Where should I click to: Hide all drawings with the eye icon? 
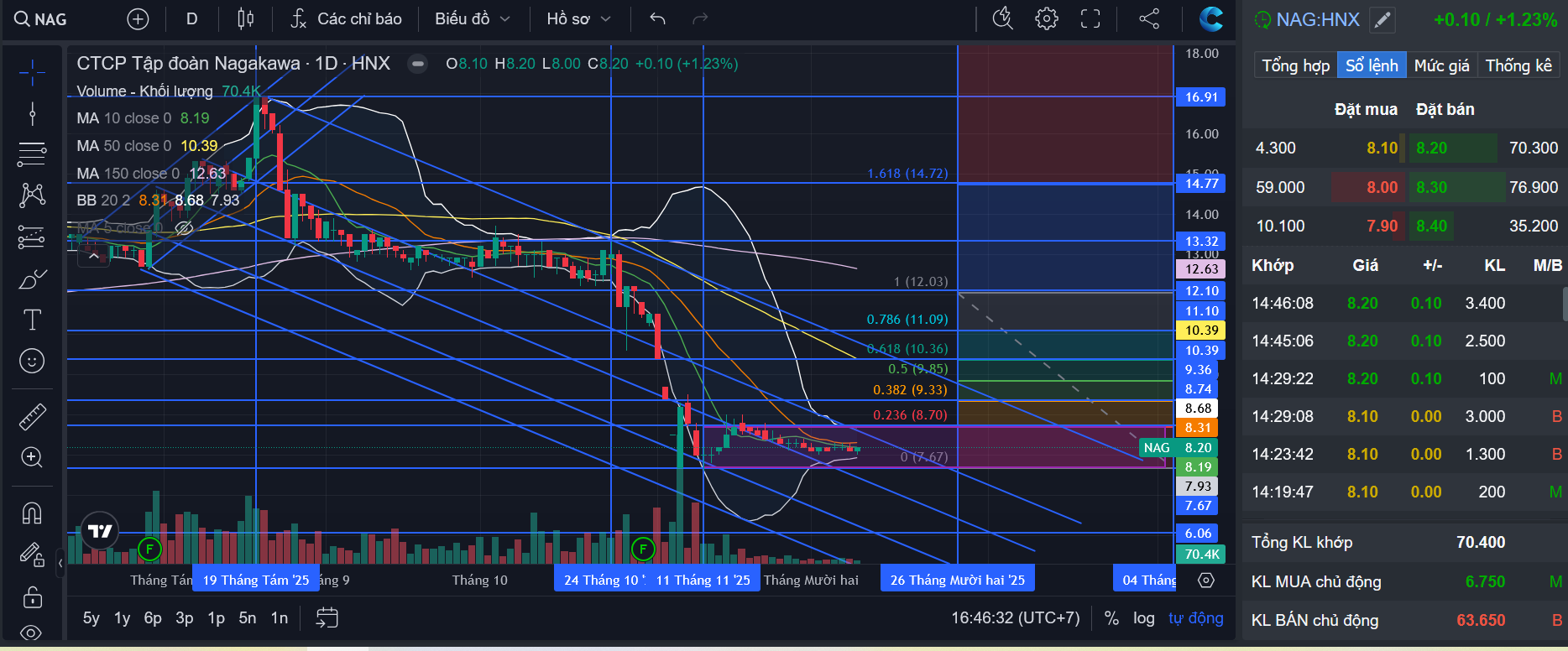click(32, 633)
